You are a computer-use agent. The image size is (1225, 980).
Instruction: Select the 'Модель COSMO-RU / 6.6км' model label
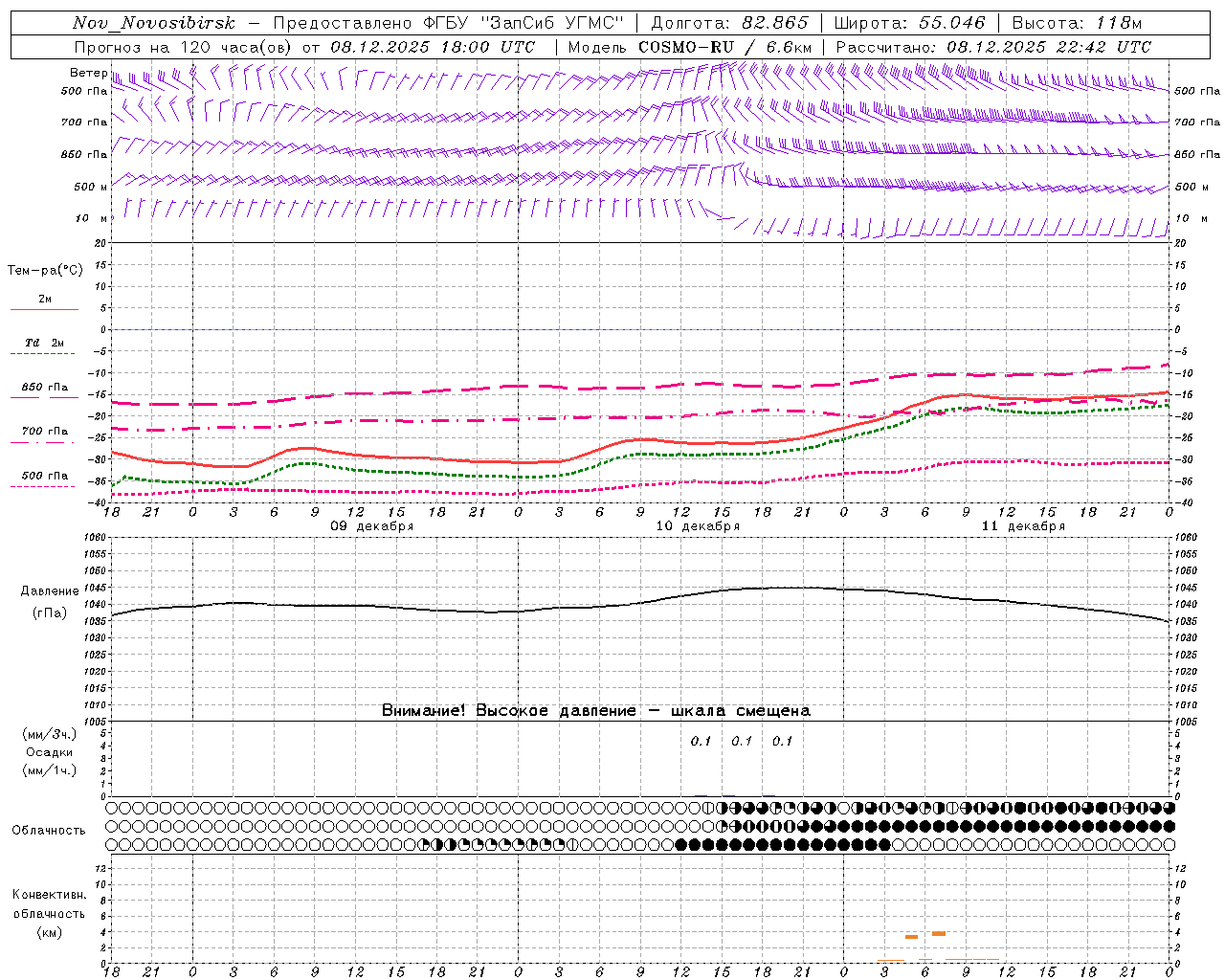click(690, 47)
